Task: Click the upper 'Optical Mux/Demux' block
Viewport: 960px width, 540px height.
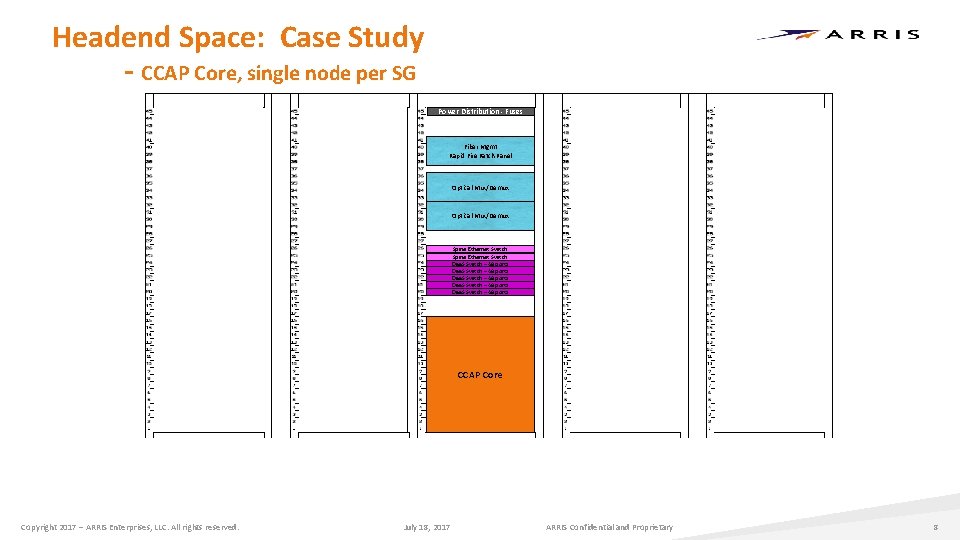Action: (480, 187)
